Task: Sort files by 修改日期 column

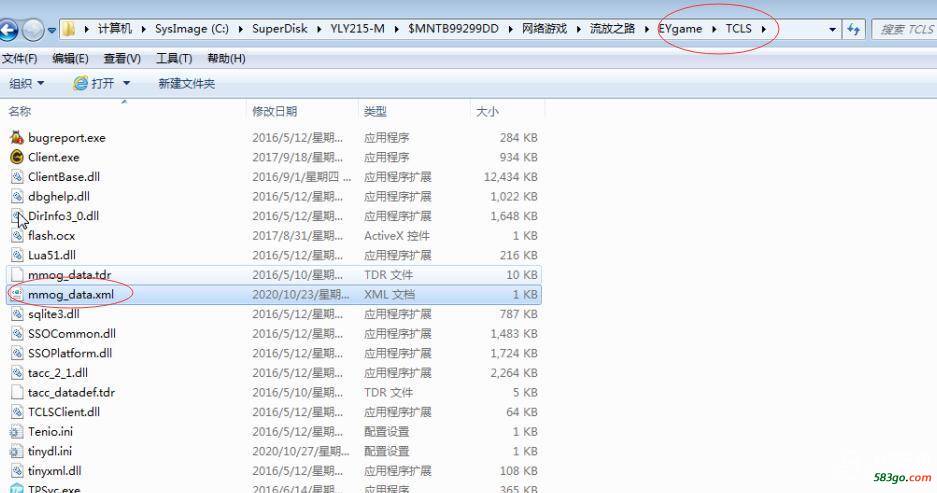Action: point(275,111)
